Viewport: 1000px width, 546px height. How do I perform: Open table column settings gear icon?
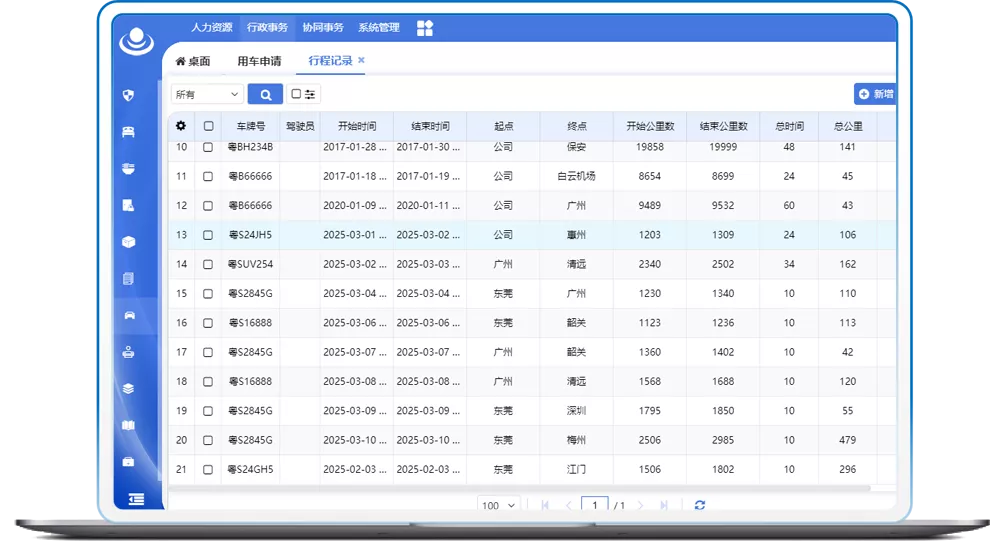pyautogui.click(x=181, y=126)
